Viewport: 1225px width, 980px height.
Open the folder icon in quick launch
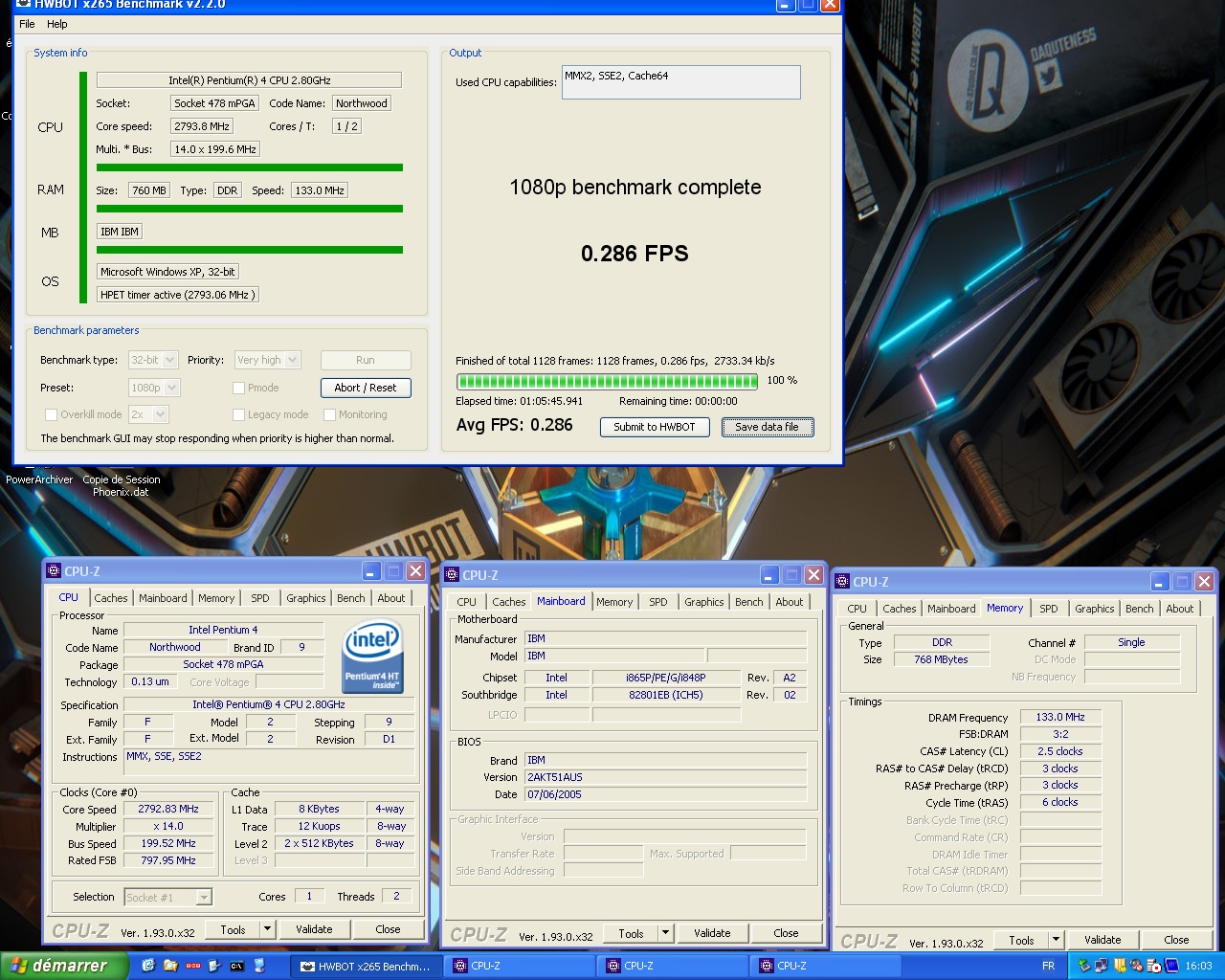click(x=170, y=966)
